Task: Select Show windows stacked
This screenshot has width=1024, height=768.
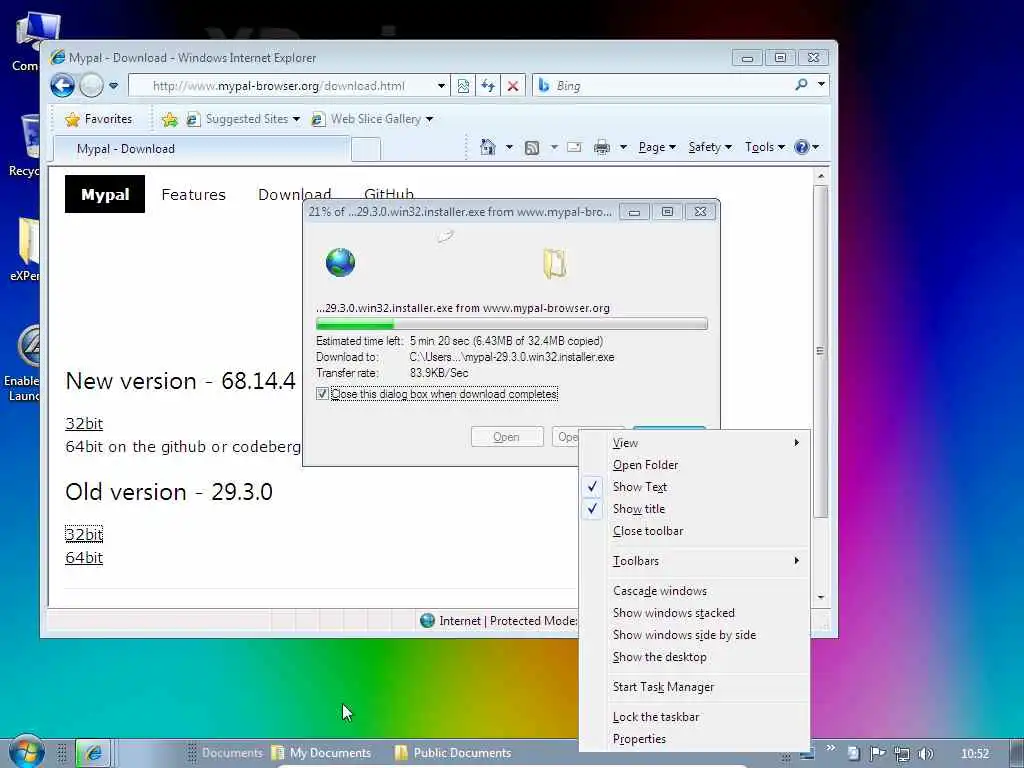Action: click(x=695, y=613)
